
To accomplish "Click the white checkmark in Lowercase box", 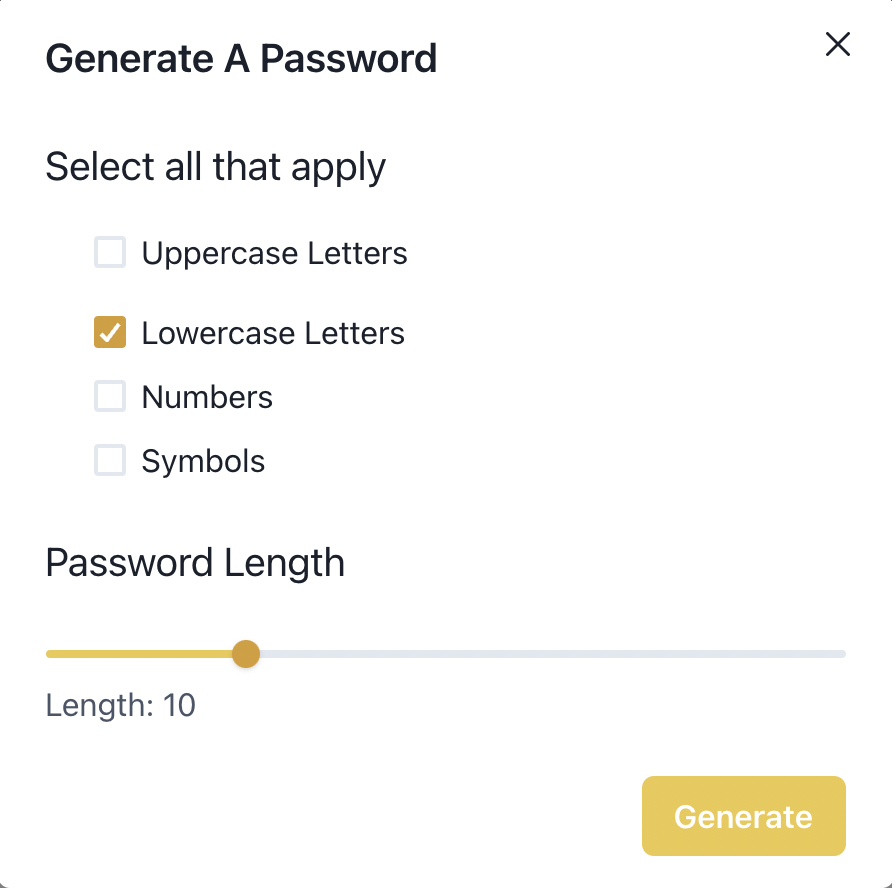I will [x=110, y=332].
